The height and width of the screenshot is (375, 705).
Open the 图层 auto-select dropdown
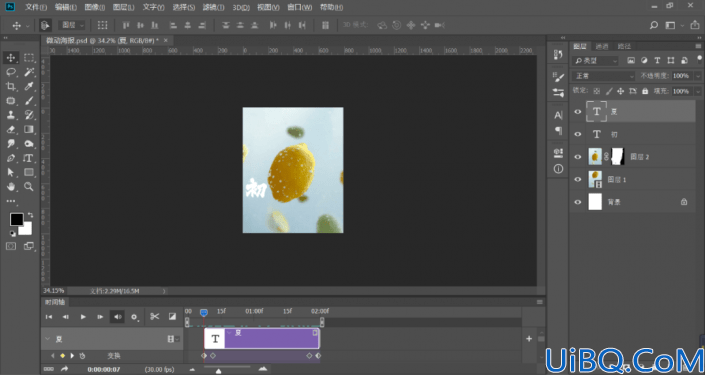tap(73, 25)
